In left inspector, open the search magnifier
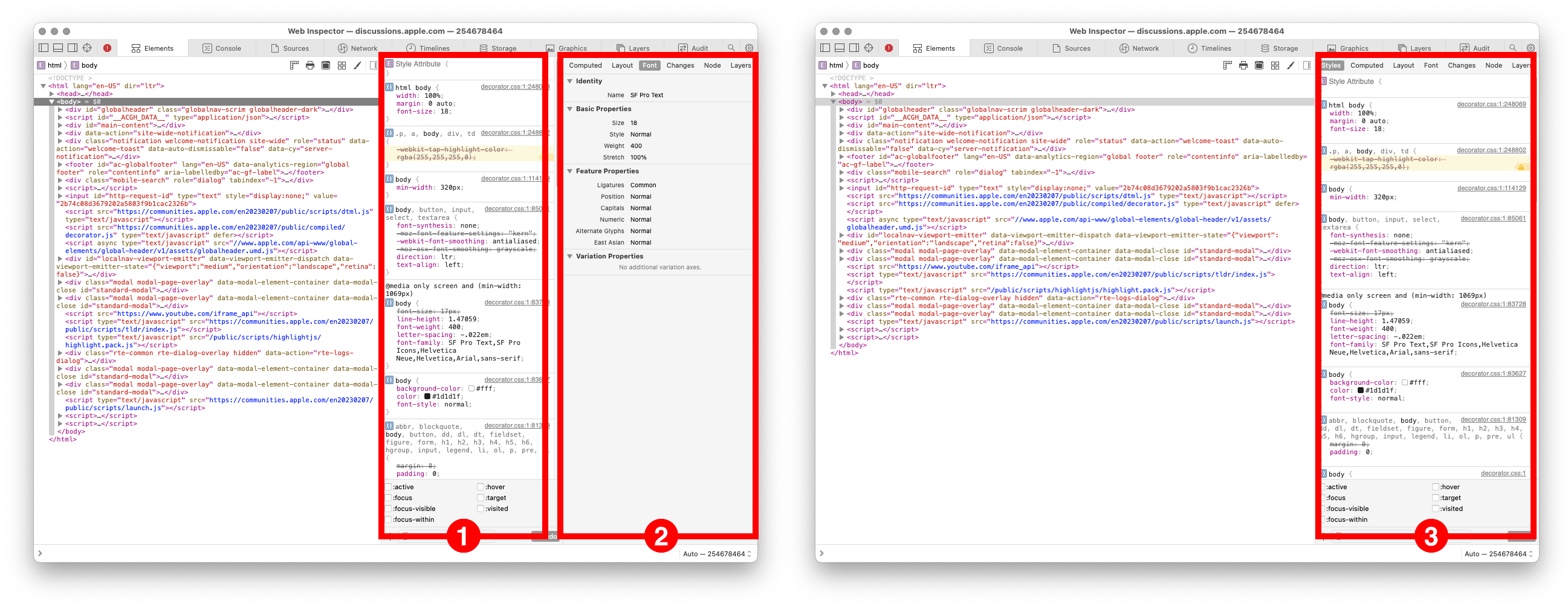 click(x=731, y=48)
